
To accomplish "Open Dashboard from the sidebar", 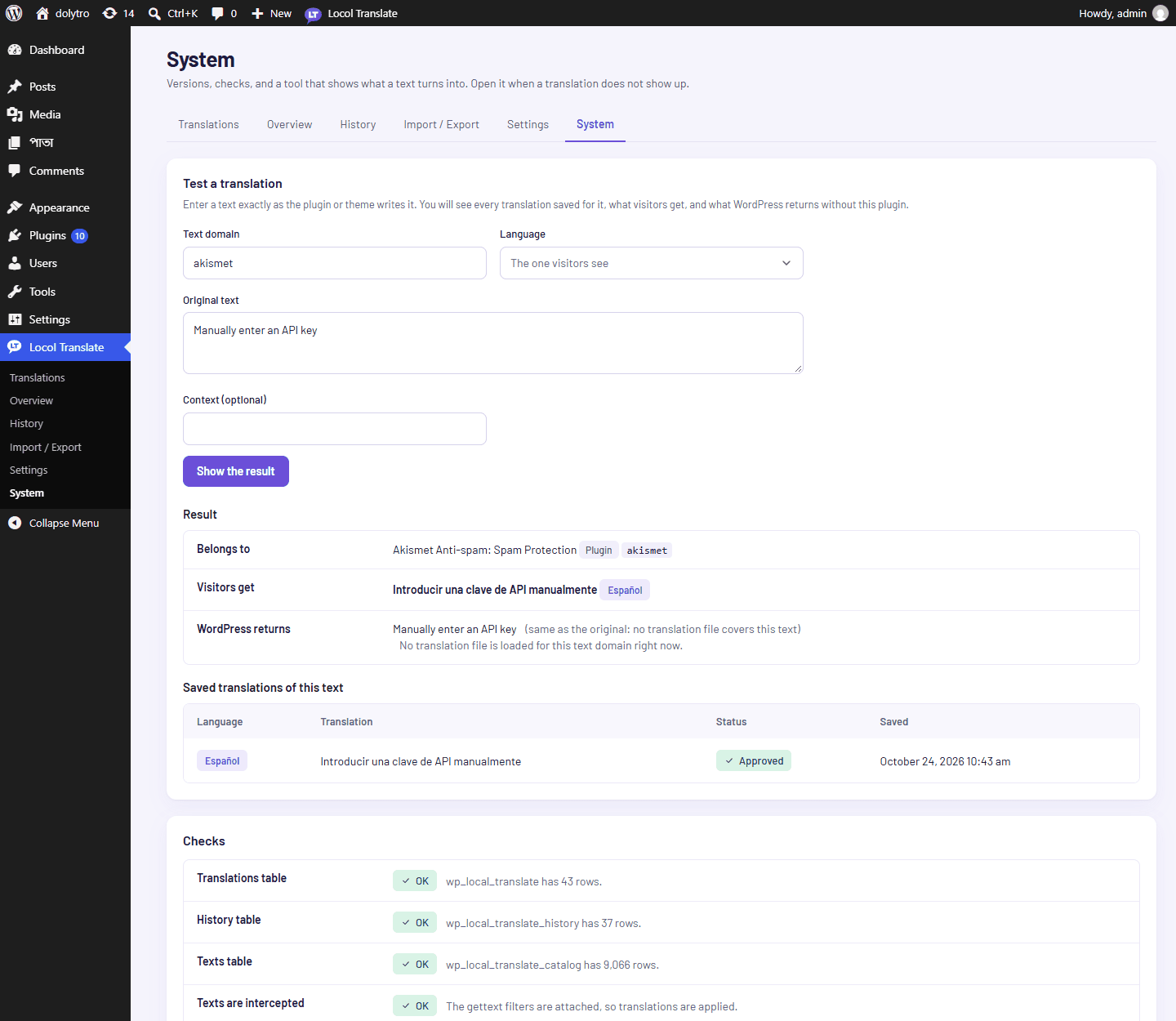I will pos(65,50).
